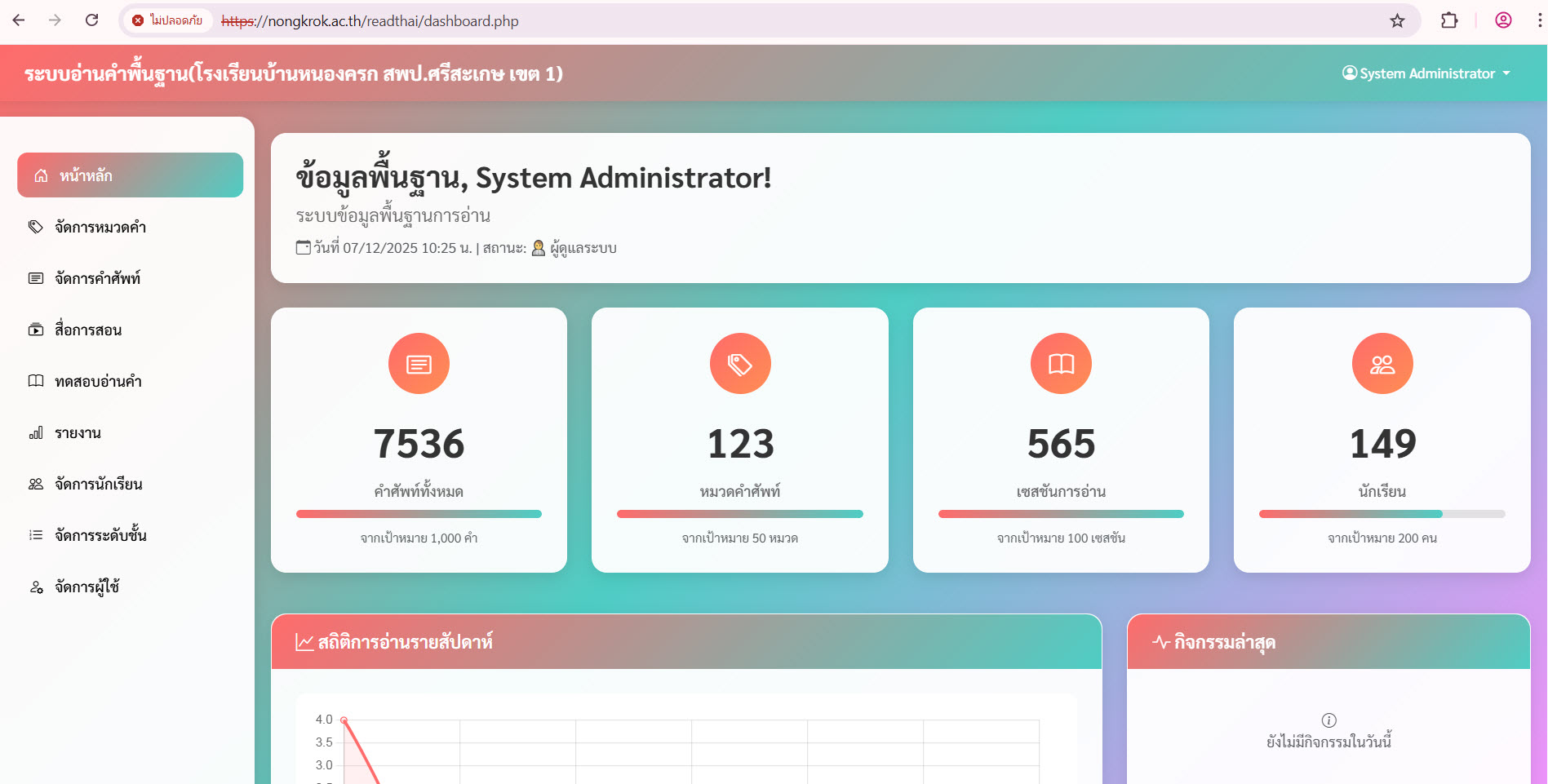Open รายงาน in the sidebar

coord(131,432)
